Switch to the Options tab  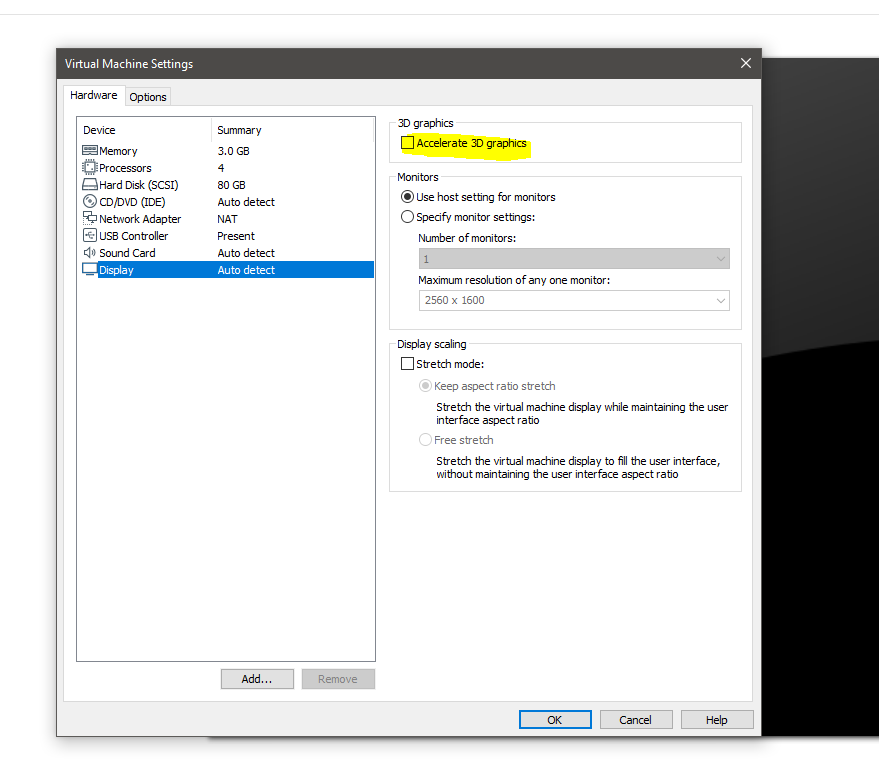pyautogui.click(x=148, y=97)
